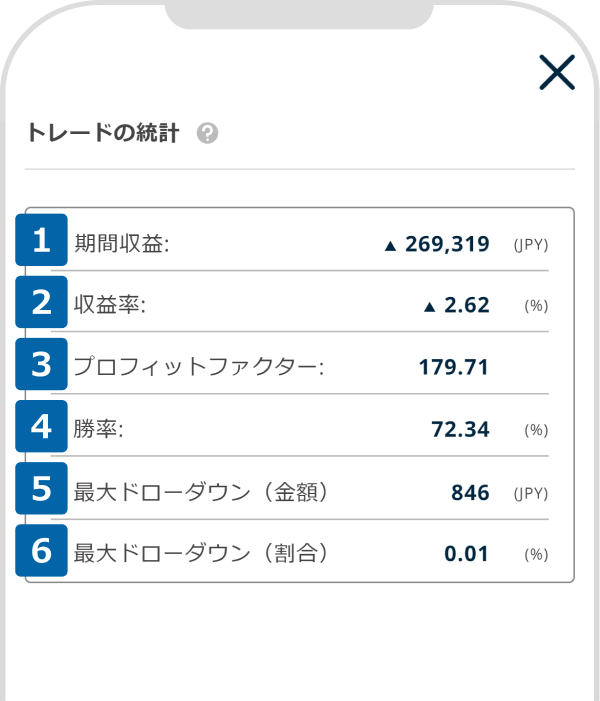Close the trade statistics panel
The width and height of the screenshot is (600, 701).
(556, 73)
